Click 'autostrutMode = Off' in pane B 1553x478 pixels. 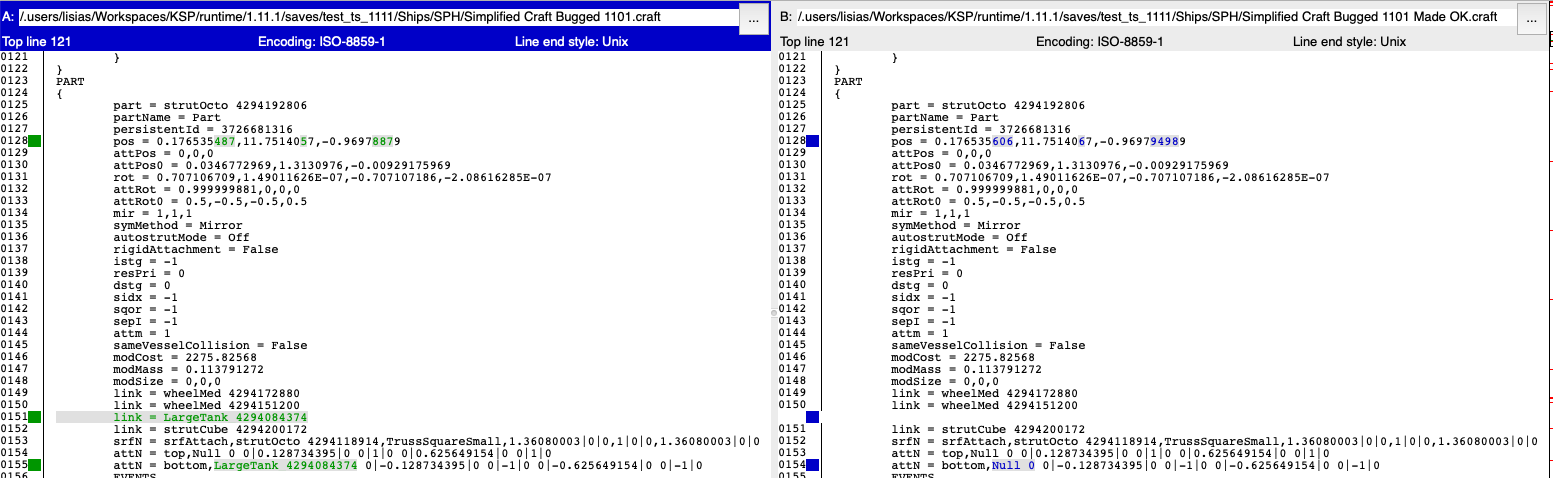coord(960,237)
